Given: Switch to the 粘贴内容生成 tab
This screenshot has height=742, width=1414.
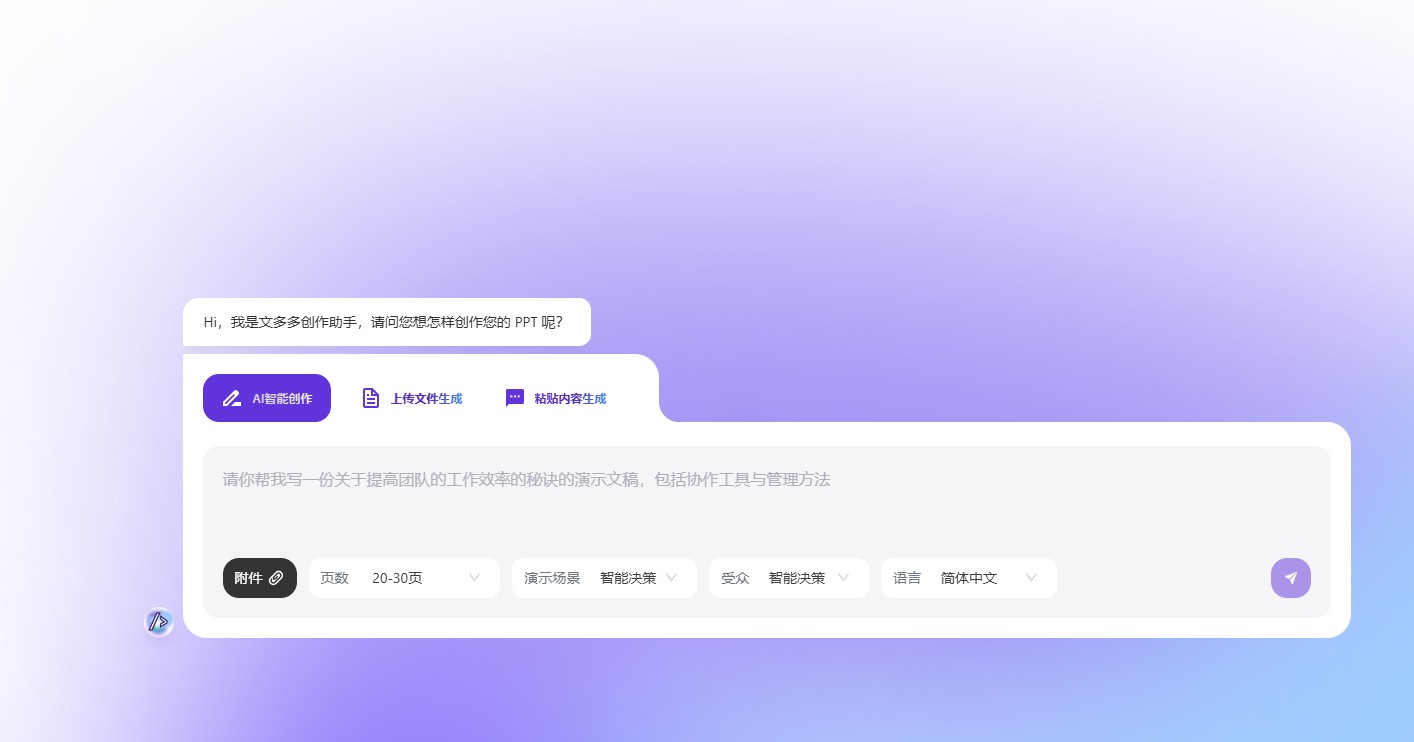Looking at the screenshot, I should (571, 398).
